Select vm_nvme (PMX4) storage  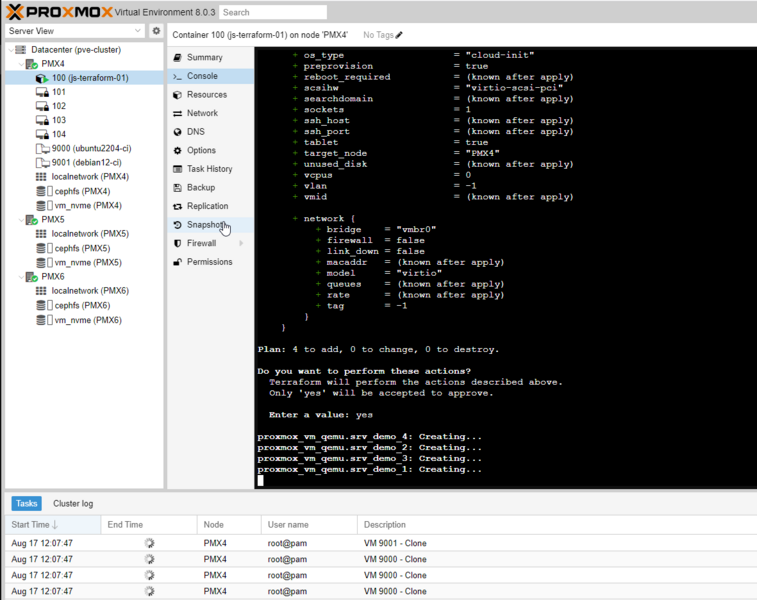[84, 206]
